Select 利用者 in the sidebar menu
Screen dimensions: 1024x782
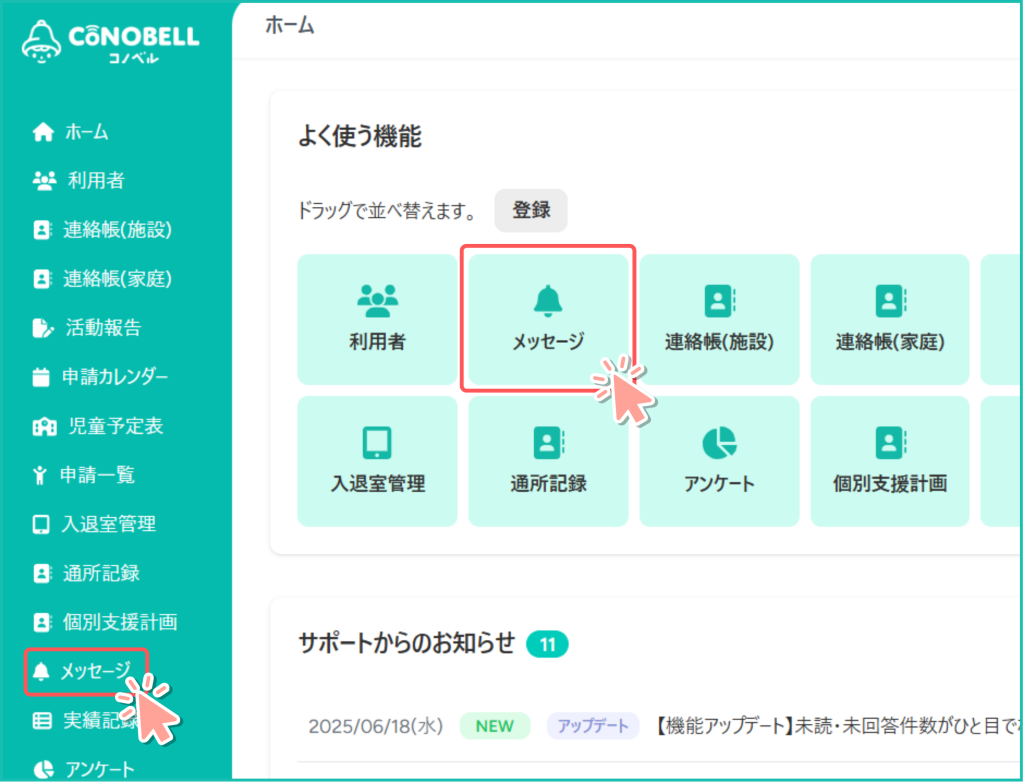[x=95, y=181]
